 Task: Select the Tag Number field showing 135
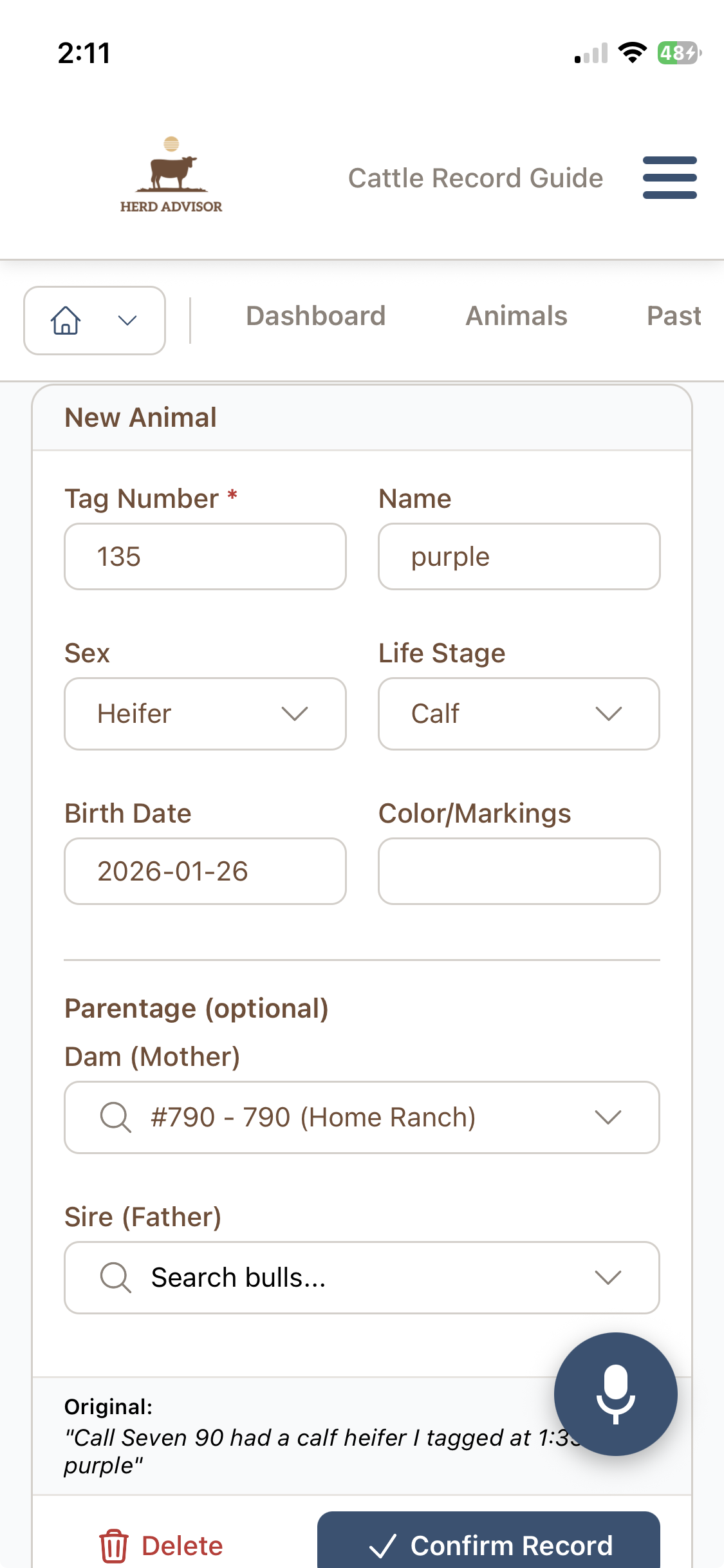(205, 556)
